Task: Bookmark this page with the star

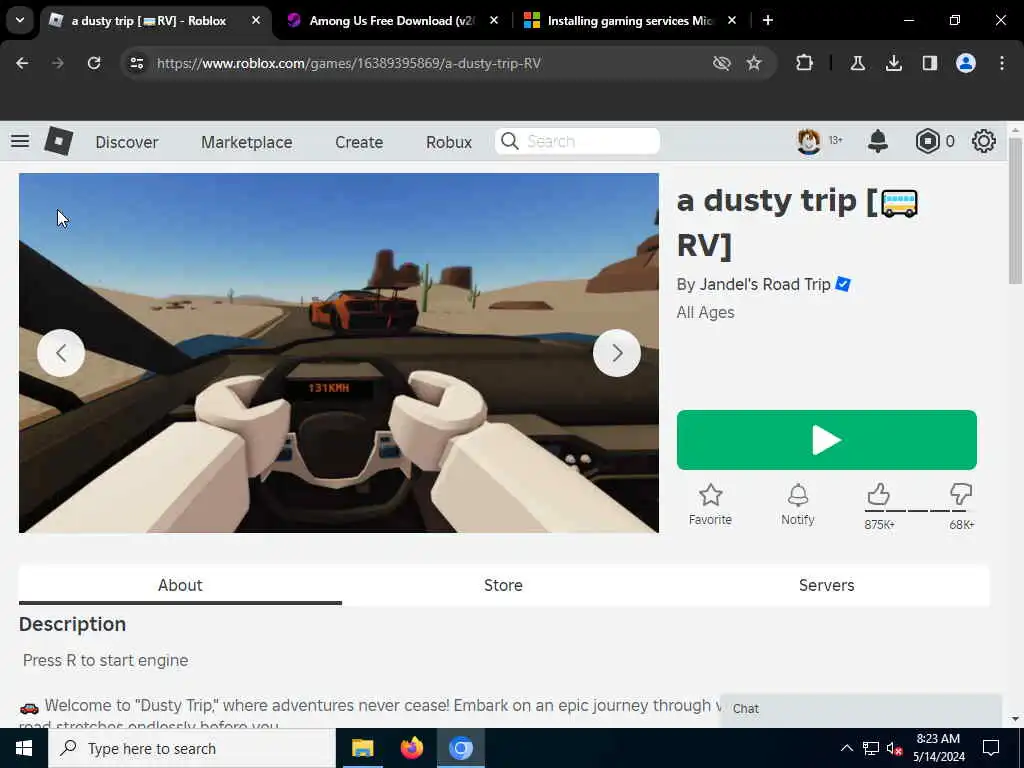Action: 754,63
